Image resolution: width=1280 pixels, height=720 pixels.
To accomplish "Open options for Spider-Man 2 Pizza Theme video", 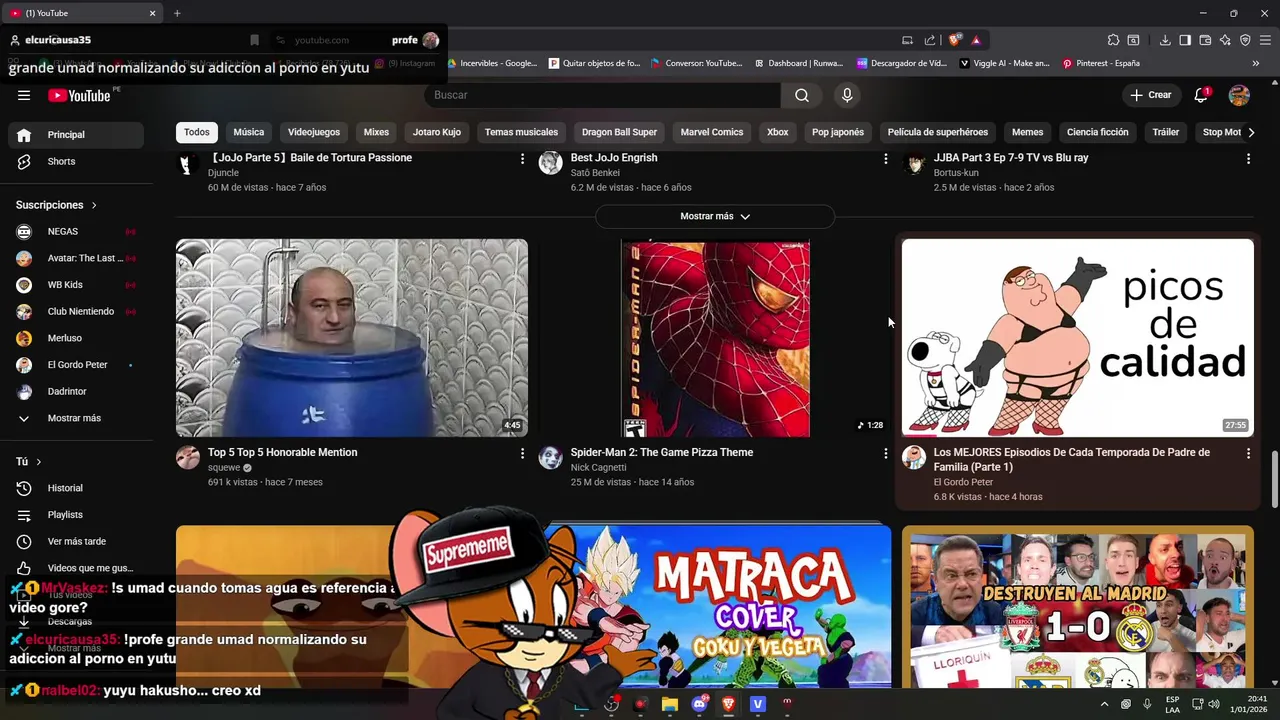I will pos(885,453).
